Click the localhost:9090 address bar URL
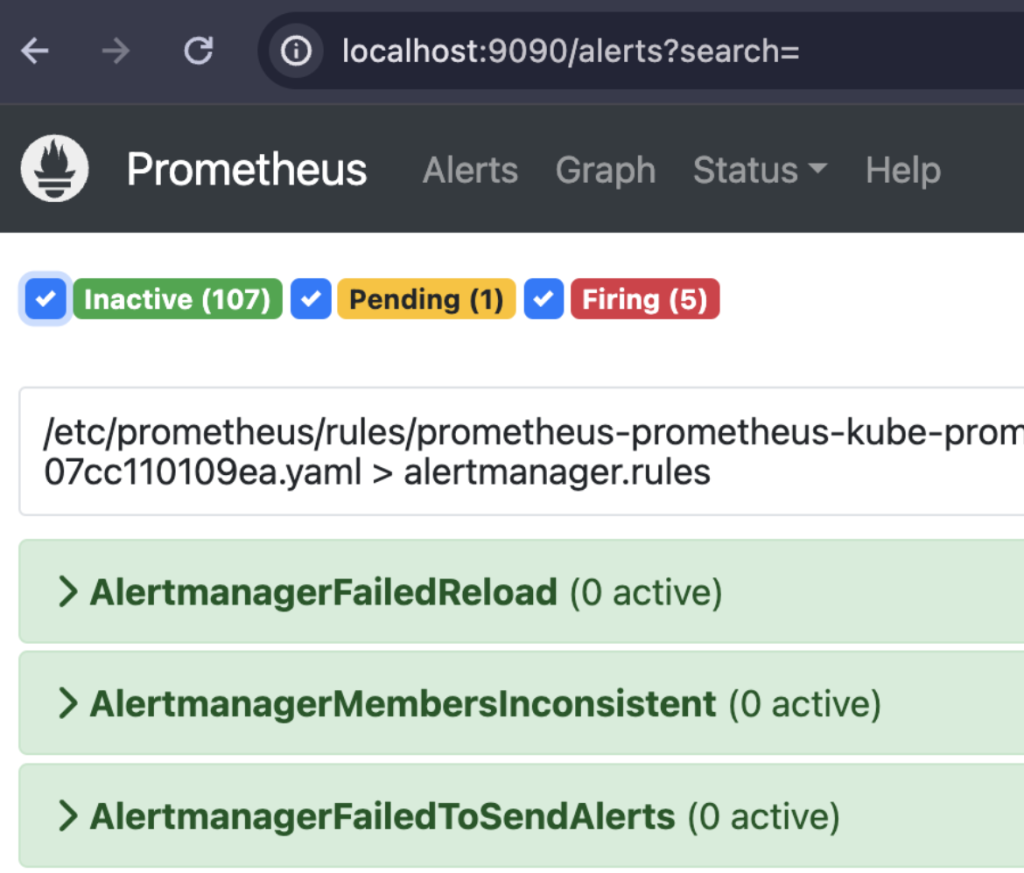The height and width of the screenshot is (873, 1024). (570, 51)
